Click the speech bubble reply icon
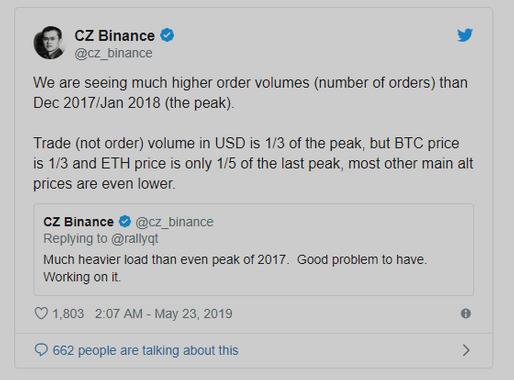Screen dimensions: 514x380 [x=41, y=350]
